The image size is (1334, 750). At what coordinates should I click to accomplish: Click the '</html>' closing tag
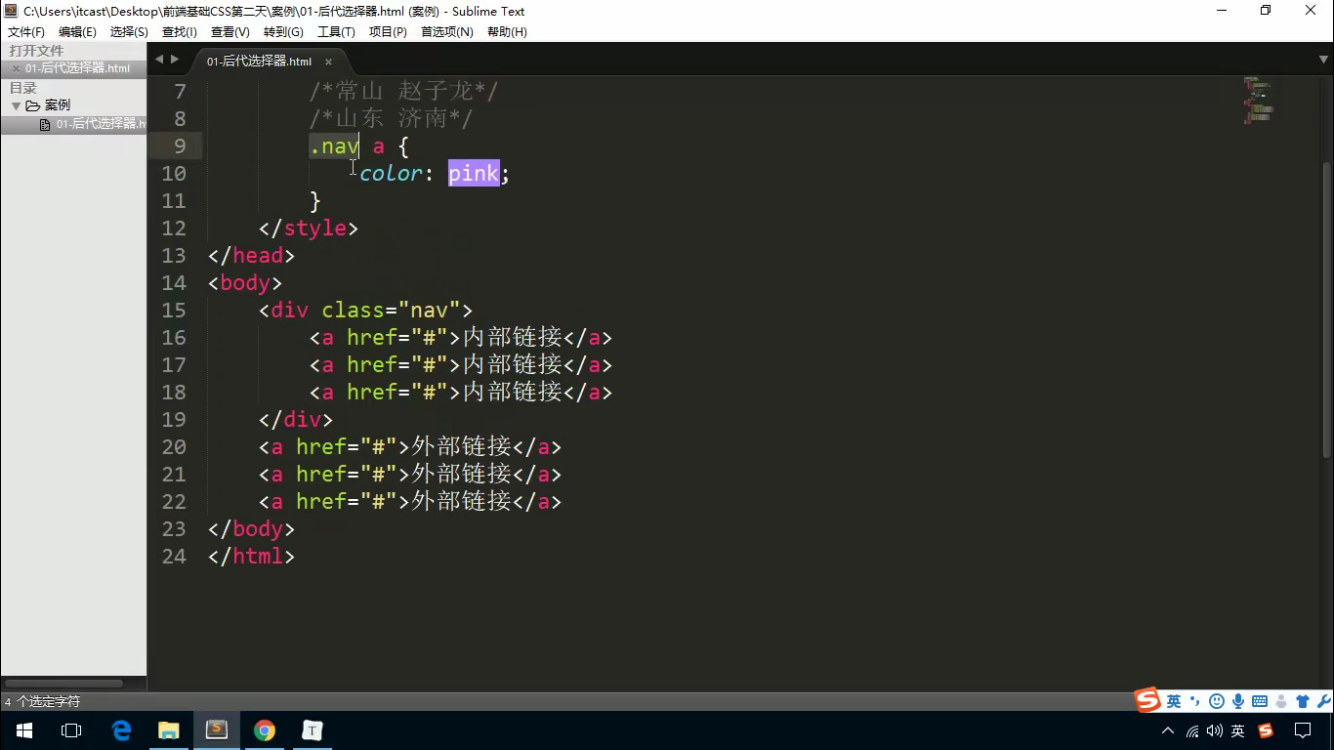click(252, 556)
